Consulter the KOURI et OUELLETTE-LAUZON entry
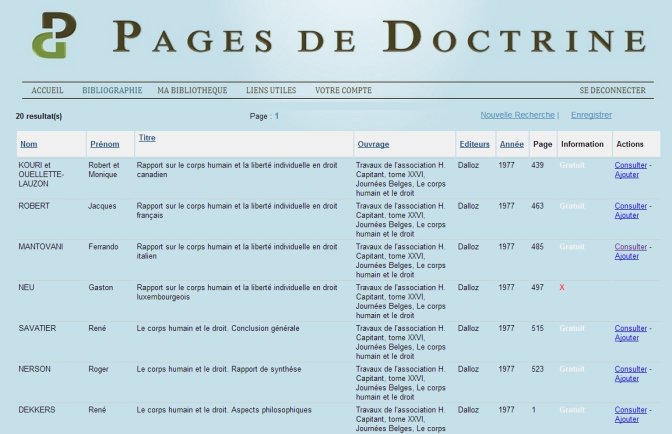 point(630,165)
